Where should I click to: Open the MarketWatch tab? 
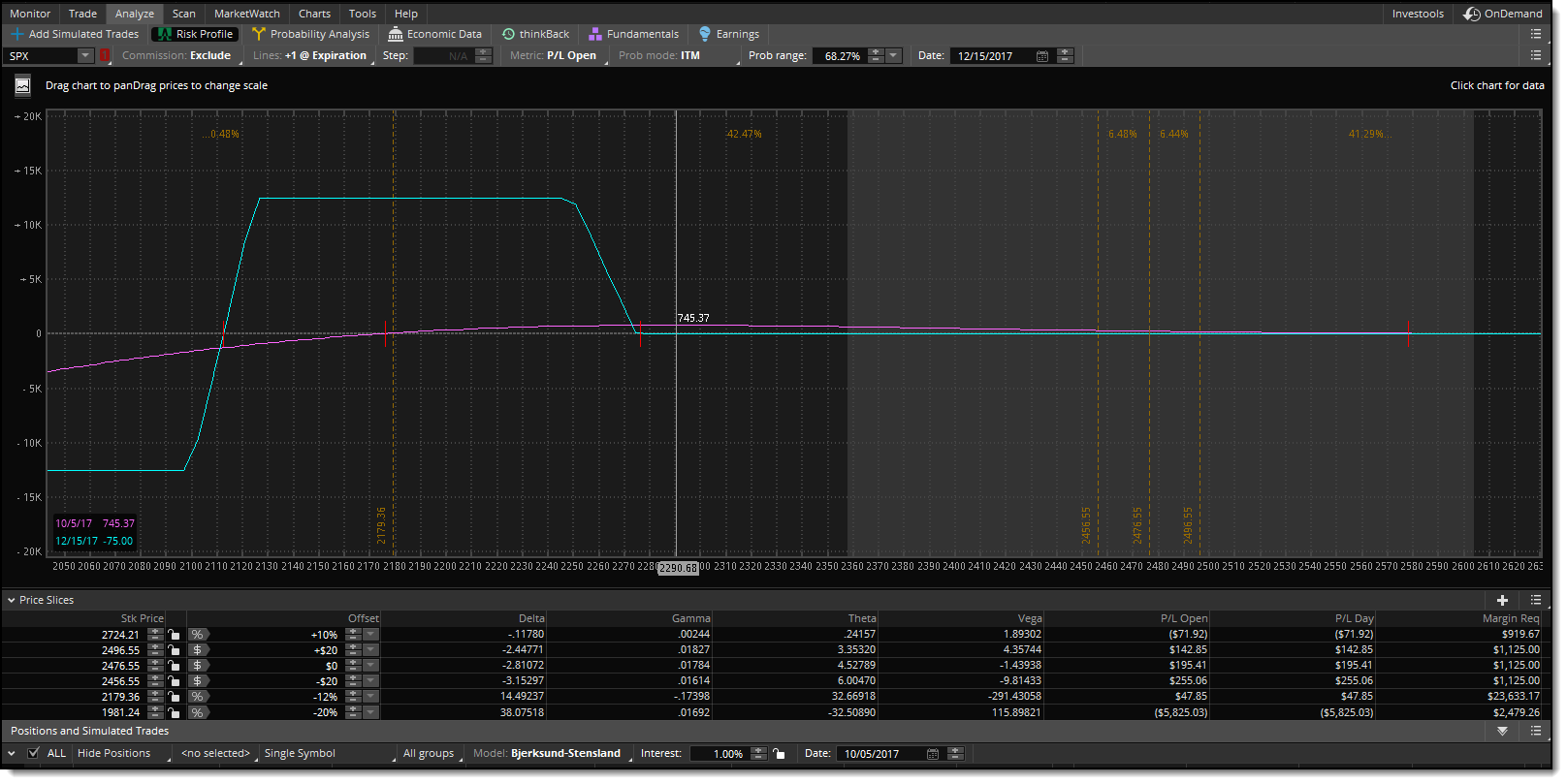point(246,14)
